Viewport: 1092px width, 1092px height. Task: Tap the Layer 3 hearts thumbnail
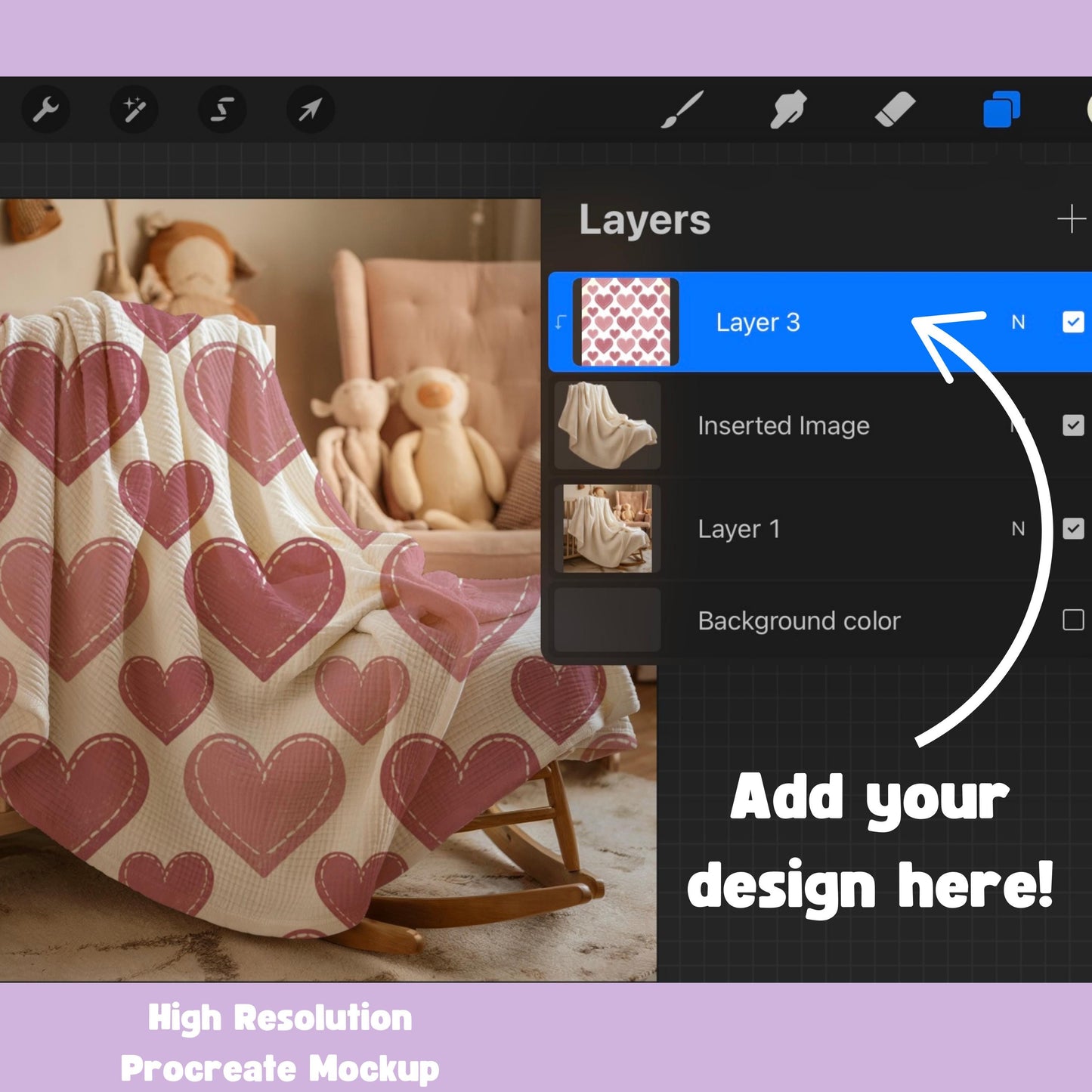[x=626, y=323]
